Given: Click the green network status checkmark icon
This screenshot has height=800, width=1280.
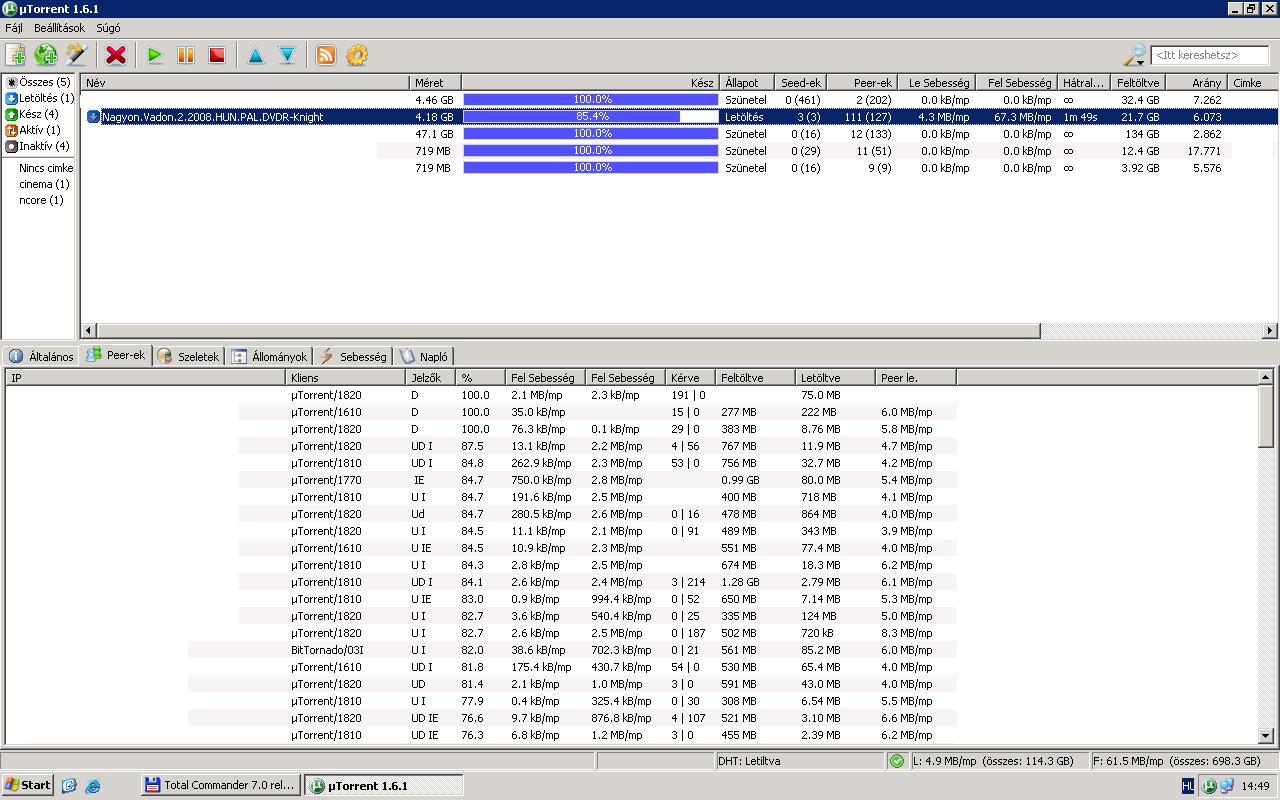Looking at the screenshot, I should tap(897, 761).
